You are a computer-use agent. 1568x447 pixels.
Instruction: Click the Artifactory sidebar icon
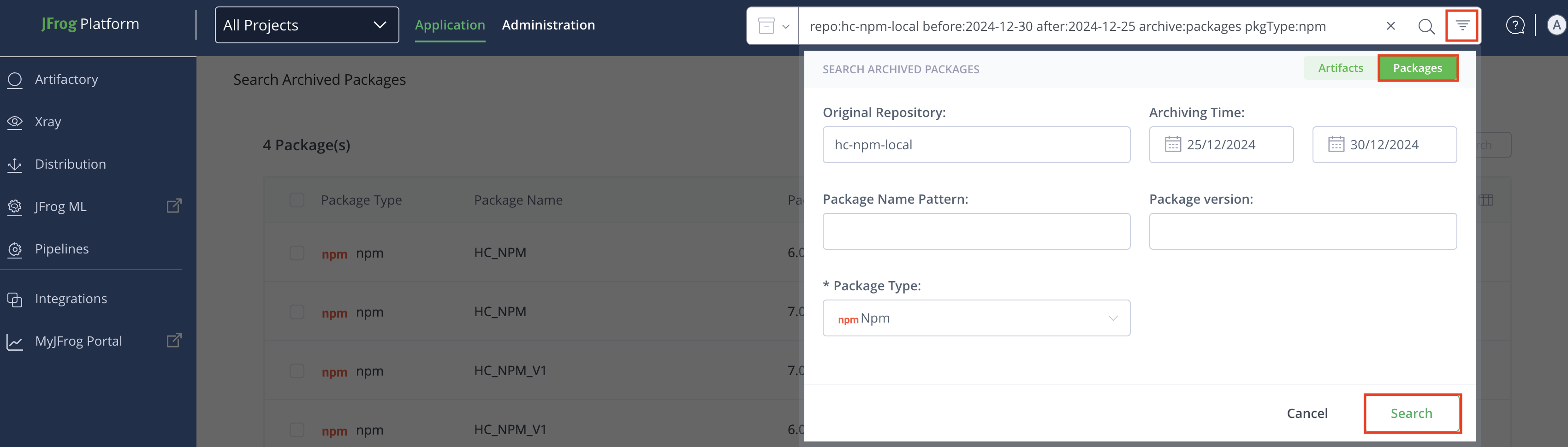click(x=15, y=80)
